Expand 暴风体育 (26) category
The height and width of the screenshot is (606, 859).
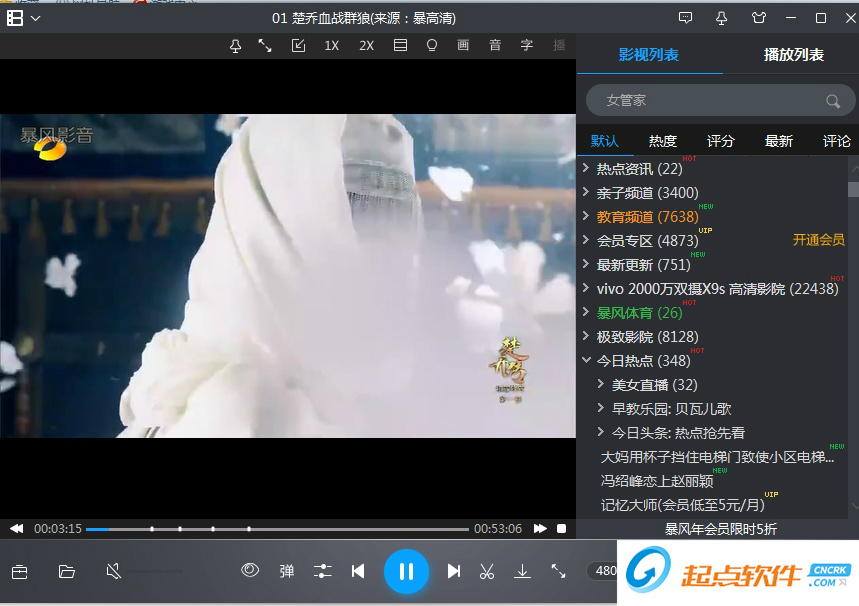click(586, 312)
